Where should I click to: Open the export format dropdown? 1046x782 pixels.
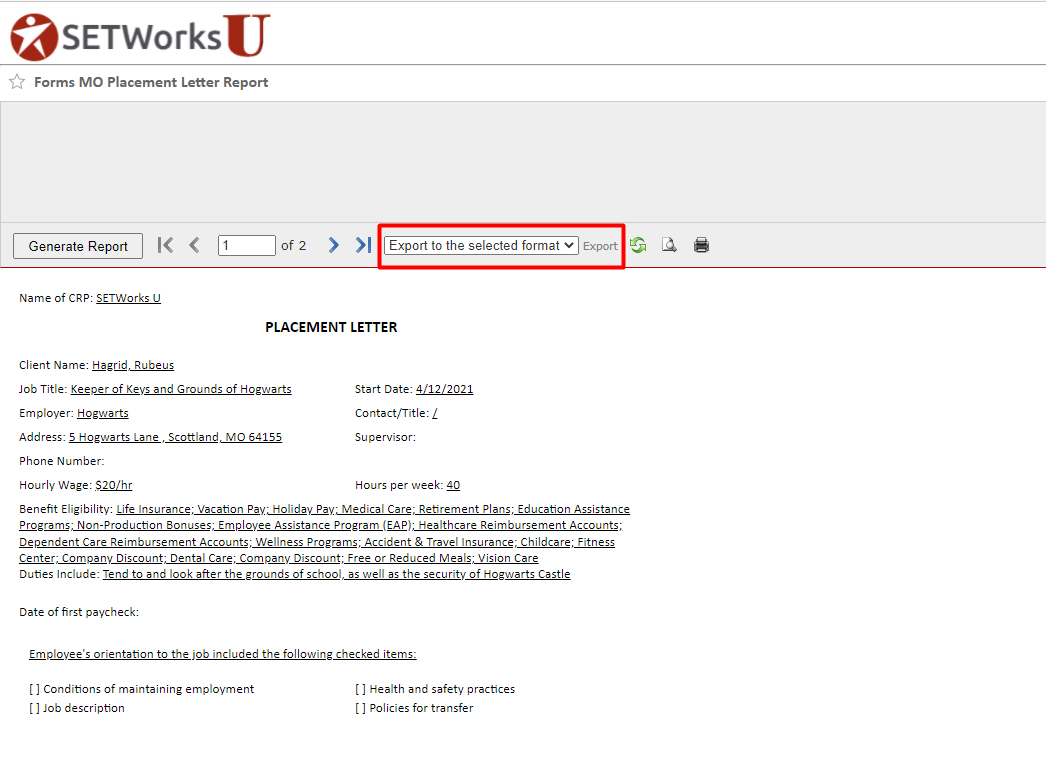[481, 246]
